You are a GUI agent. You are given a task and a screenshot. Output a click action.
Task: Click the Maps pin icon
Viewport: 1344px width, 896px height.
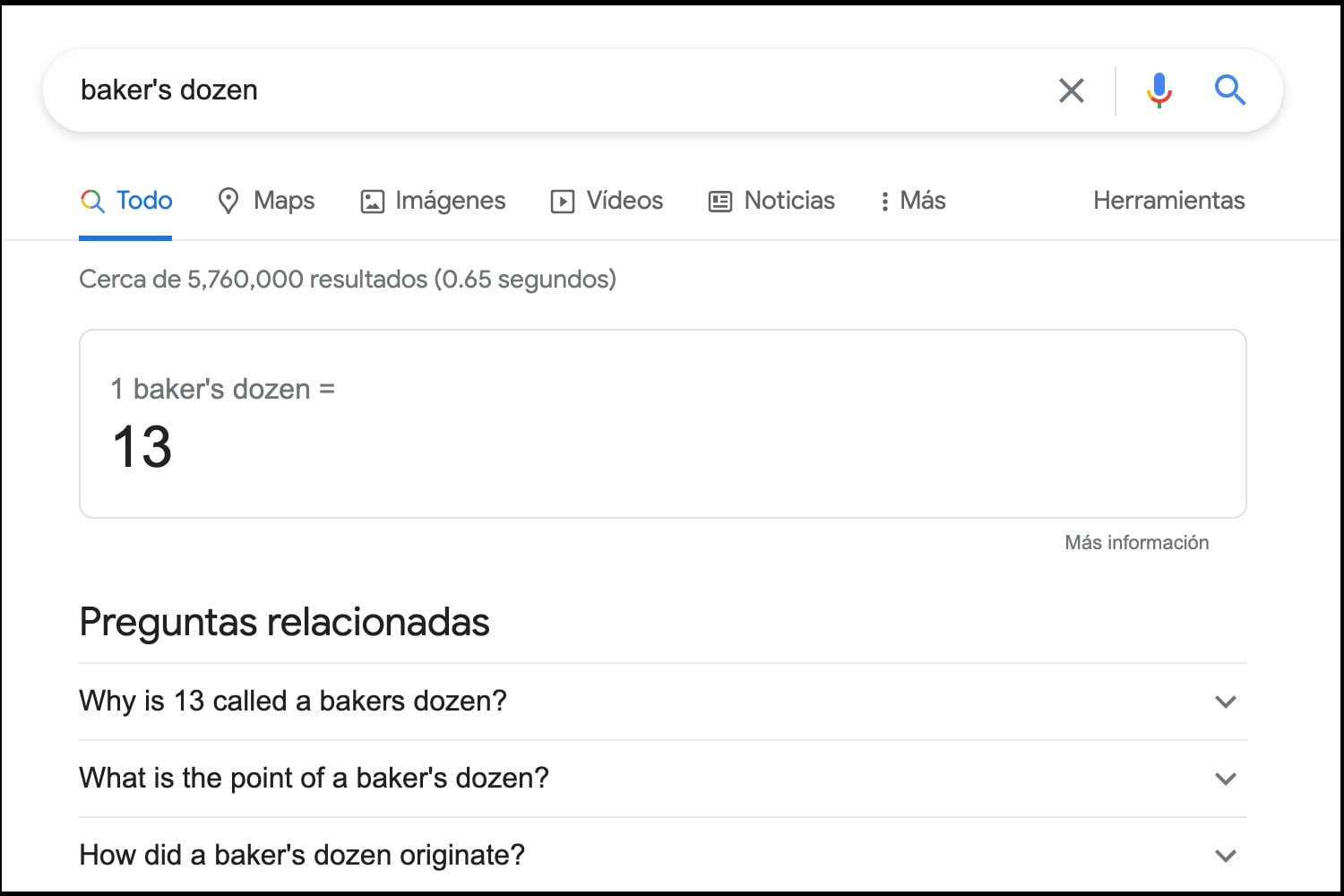229,201
